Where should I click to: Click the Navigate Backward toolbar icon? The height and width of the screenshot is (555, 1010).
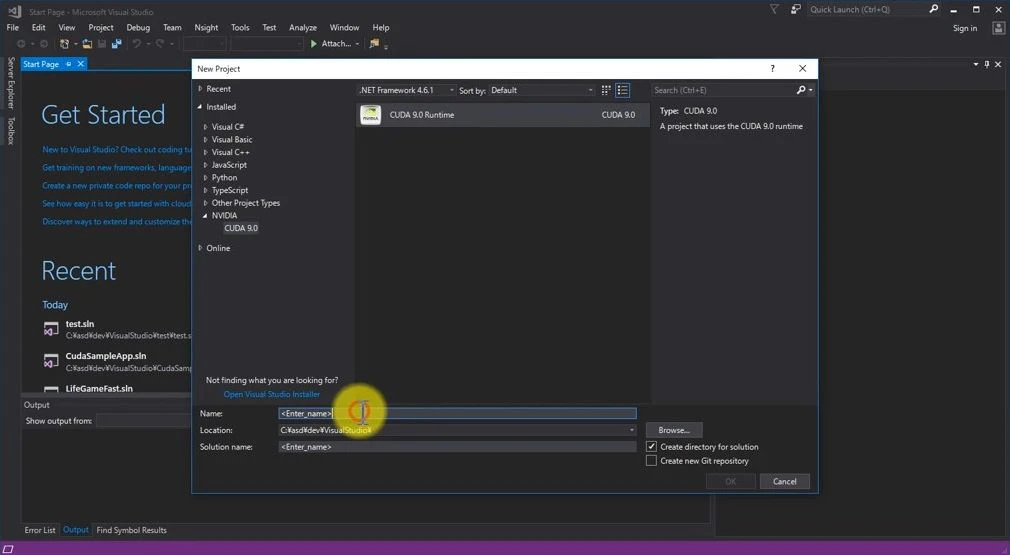coord(21,44)
